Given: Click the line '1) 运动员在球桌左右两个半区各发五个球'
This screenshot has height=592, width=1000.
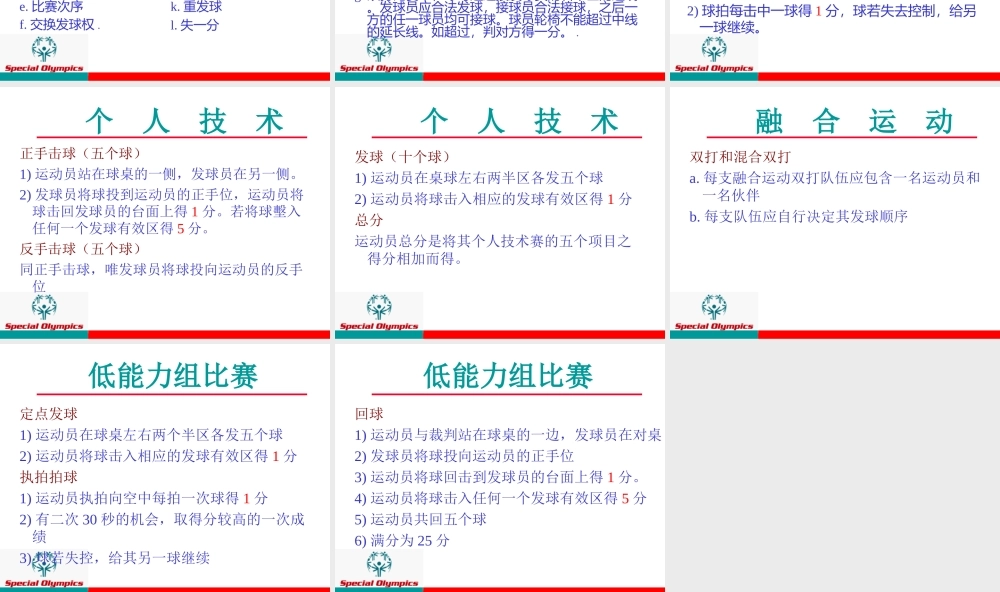Looking at the screenshot, I should coord(151,434).
